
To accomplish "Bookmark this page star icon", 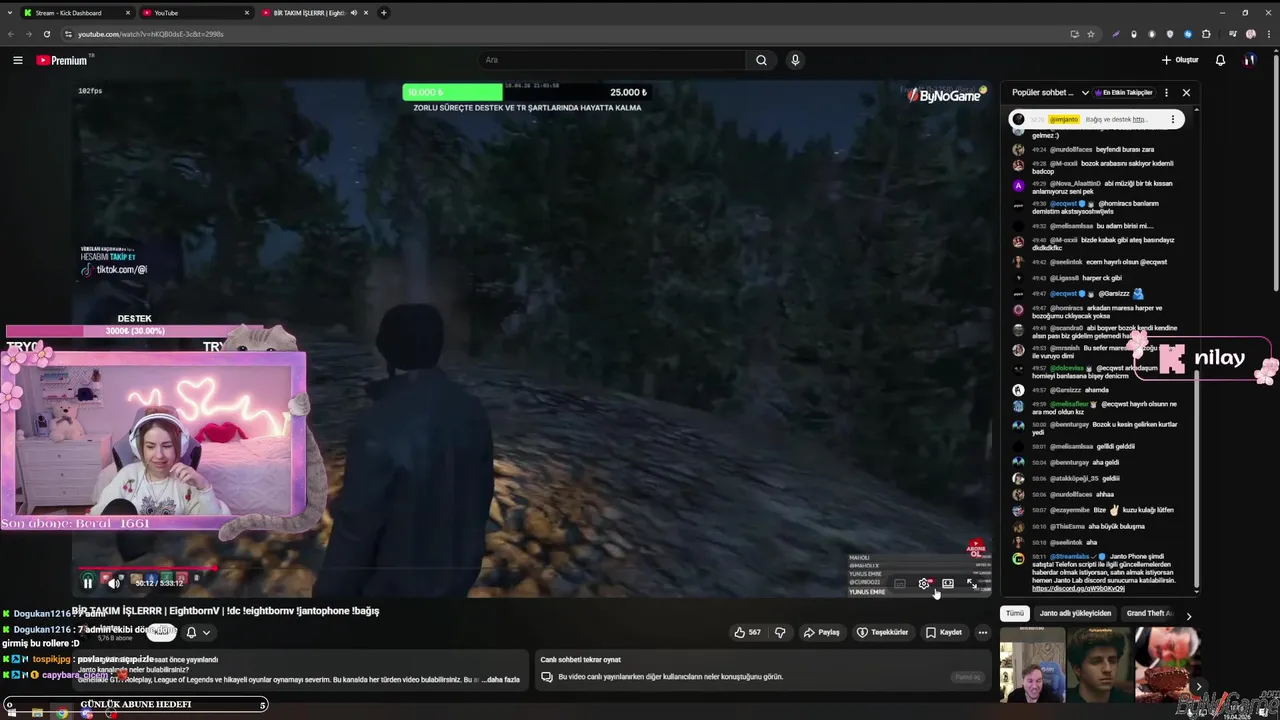I will [1091, 34].
